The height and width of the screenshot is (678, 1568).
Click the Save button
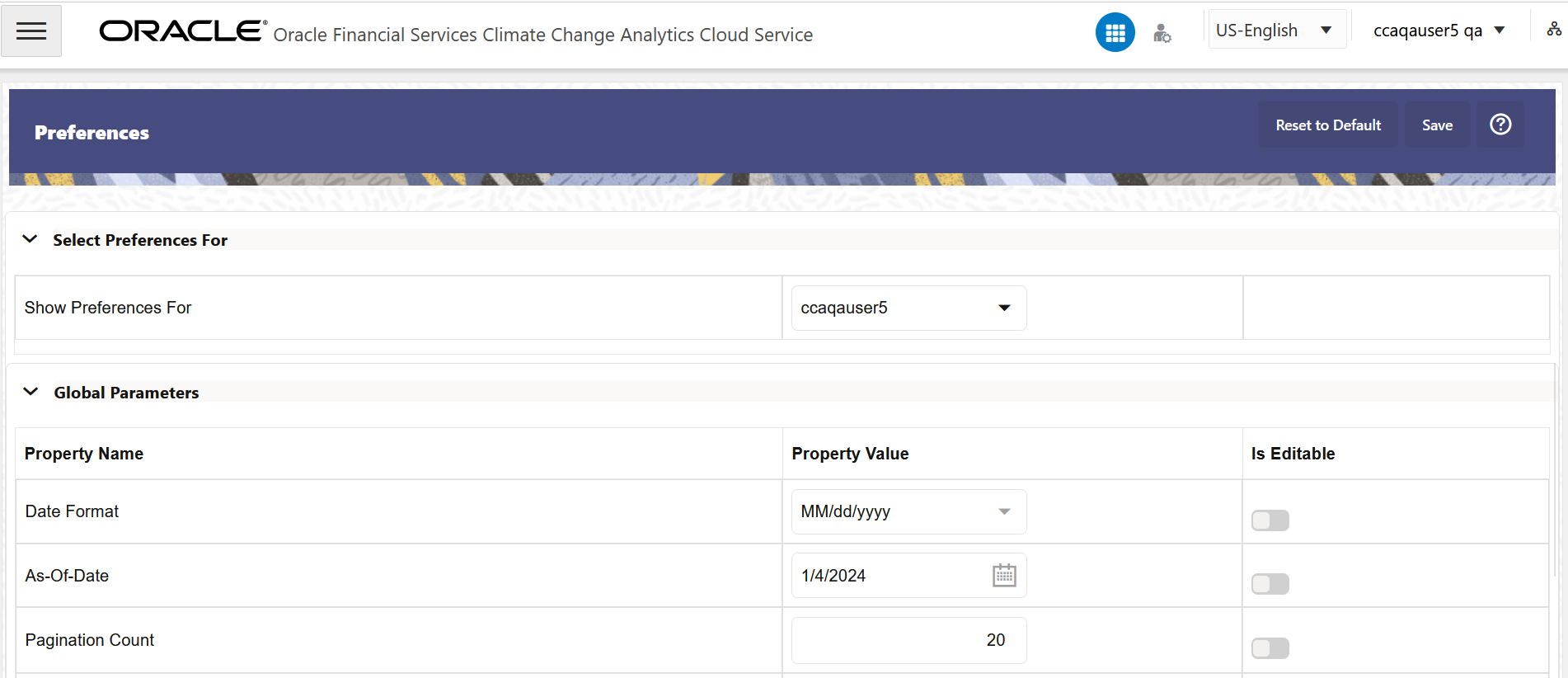click(x=1437, y=125)
